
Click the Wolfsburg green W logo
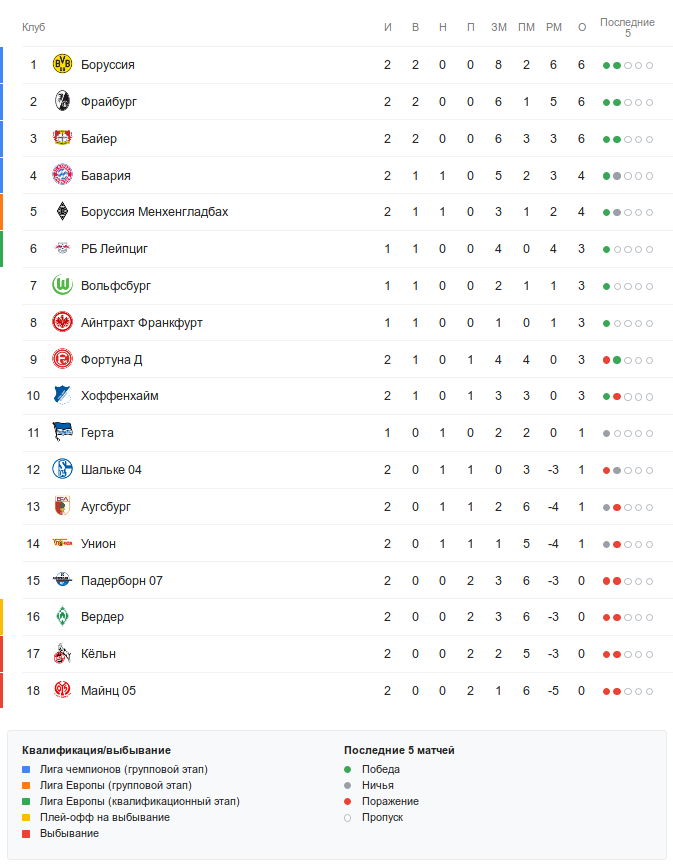pyautogui.click(x=62, y=286)
